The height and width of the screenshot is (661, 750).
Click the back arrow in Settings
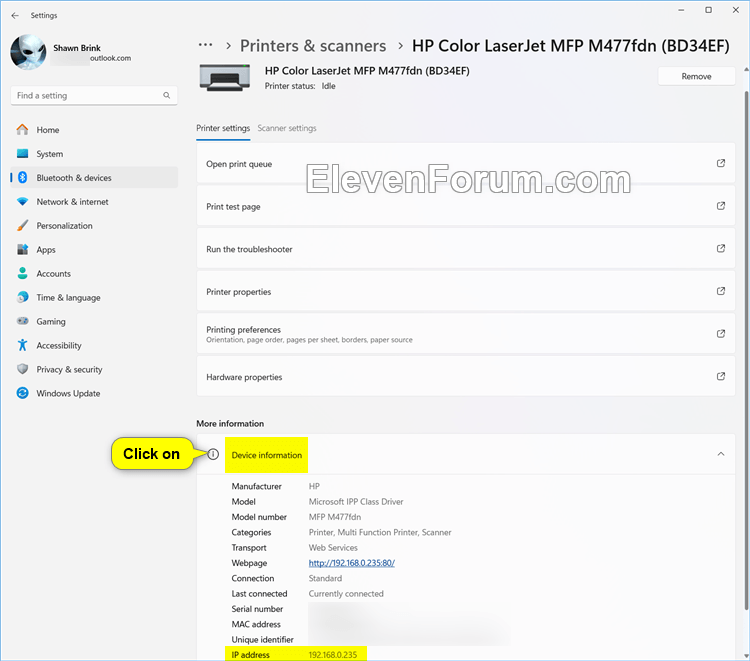coord(15,15)
